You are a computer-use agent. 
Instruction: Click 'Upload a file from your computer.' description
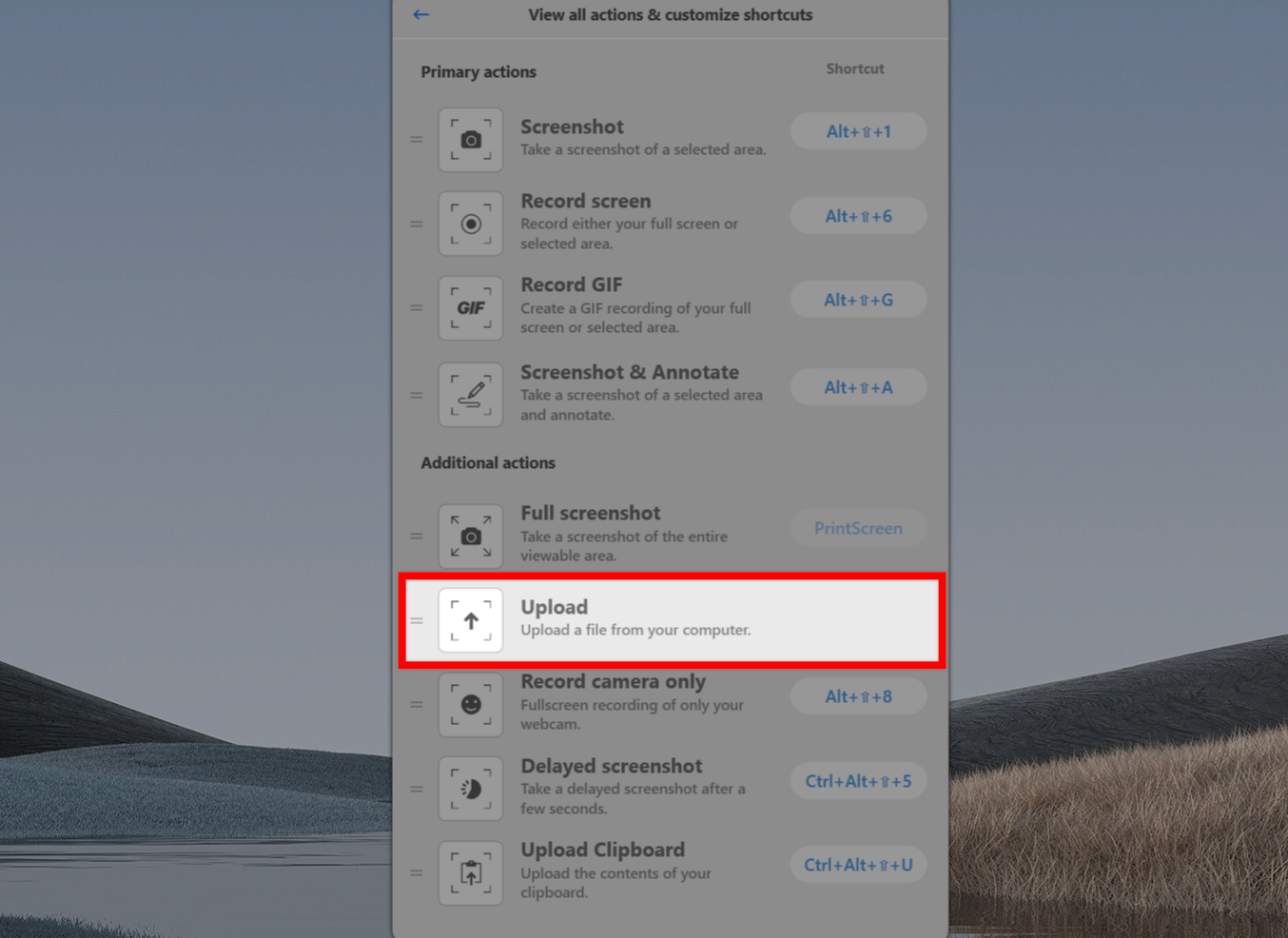635,630
